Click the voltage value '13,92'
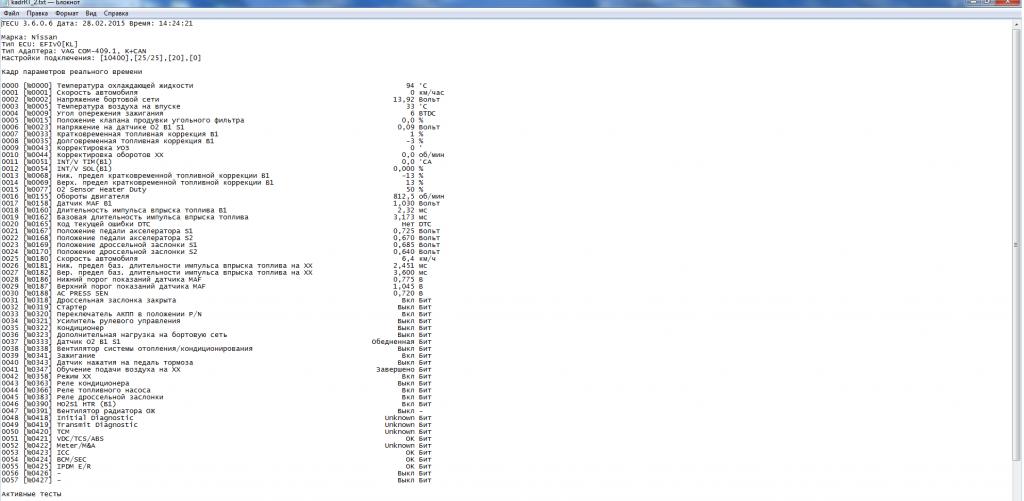 (x=404, y=99)
